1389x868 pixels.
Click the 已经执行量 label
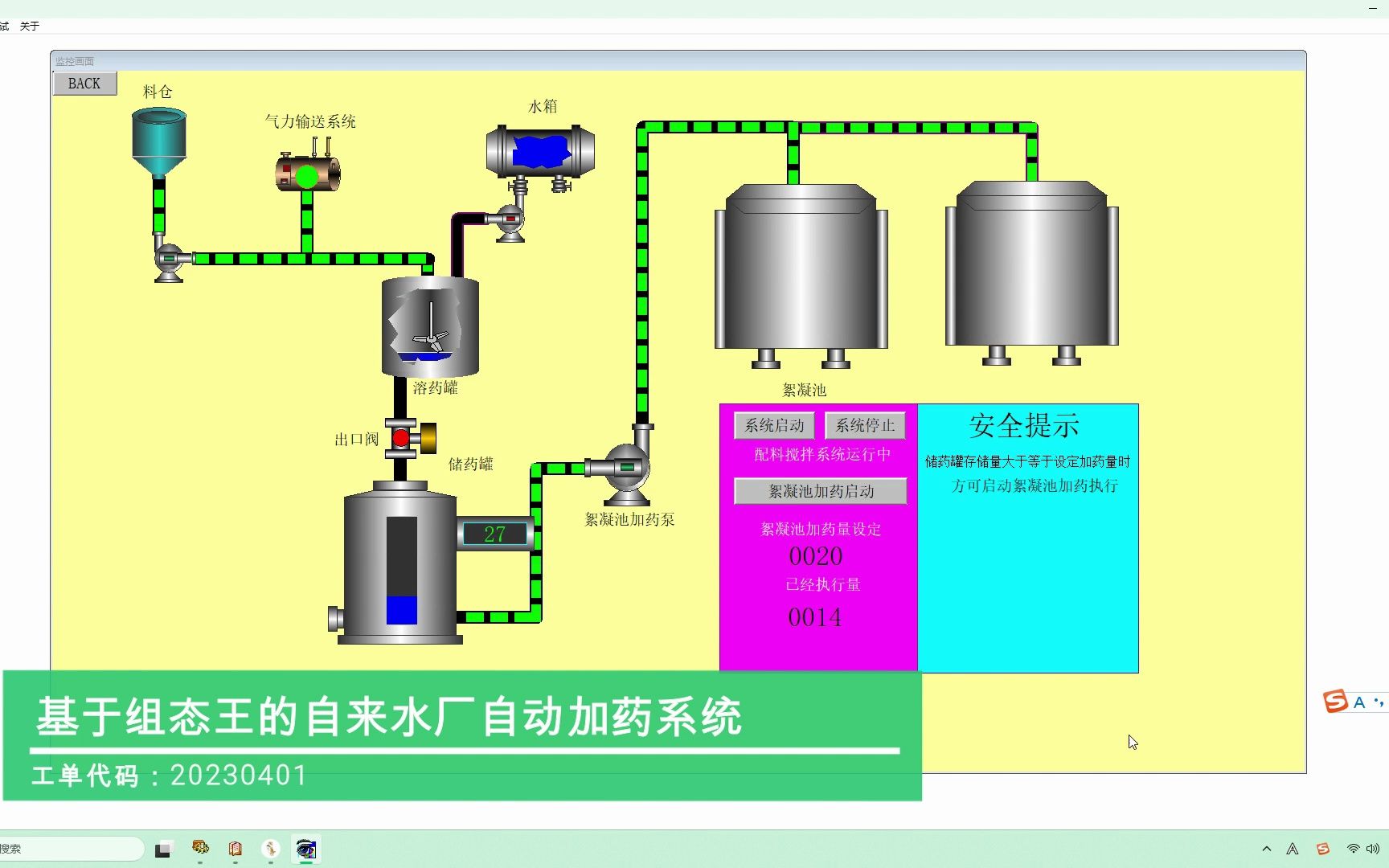click(x=822, y=584)
